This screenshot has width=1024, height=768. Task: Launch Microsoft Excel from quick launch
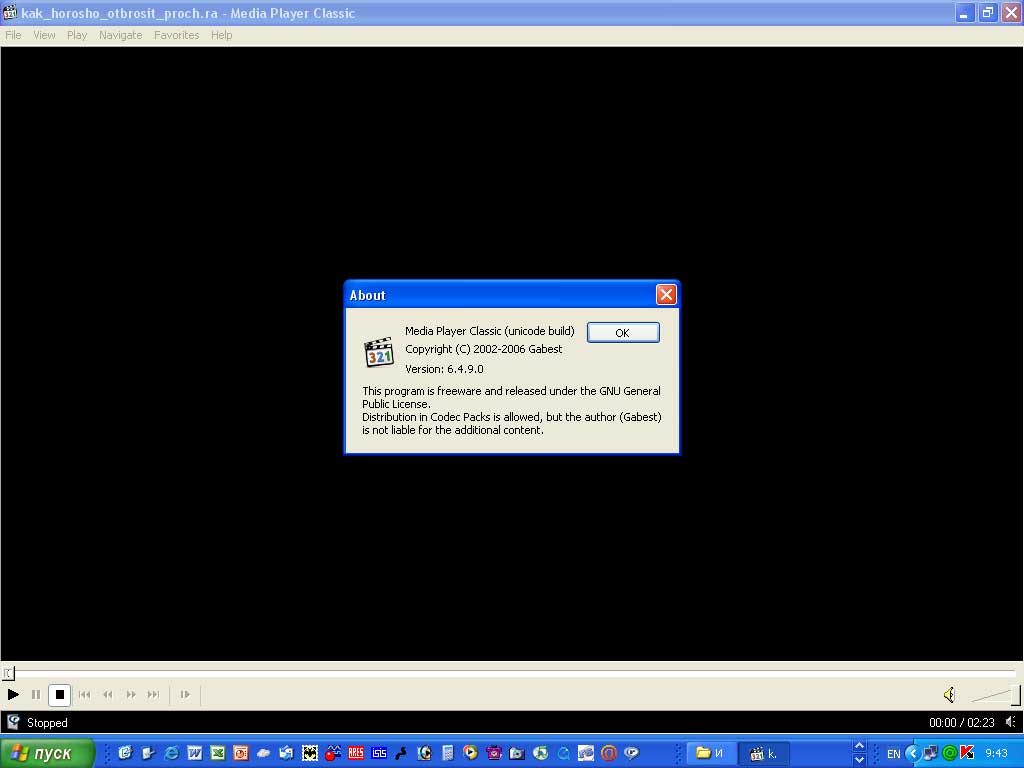[x=217, y=753]
